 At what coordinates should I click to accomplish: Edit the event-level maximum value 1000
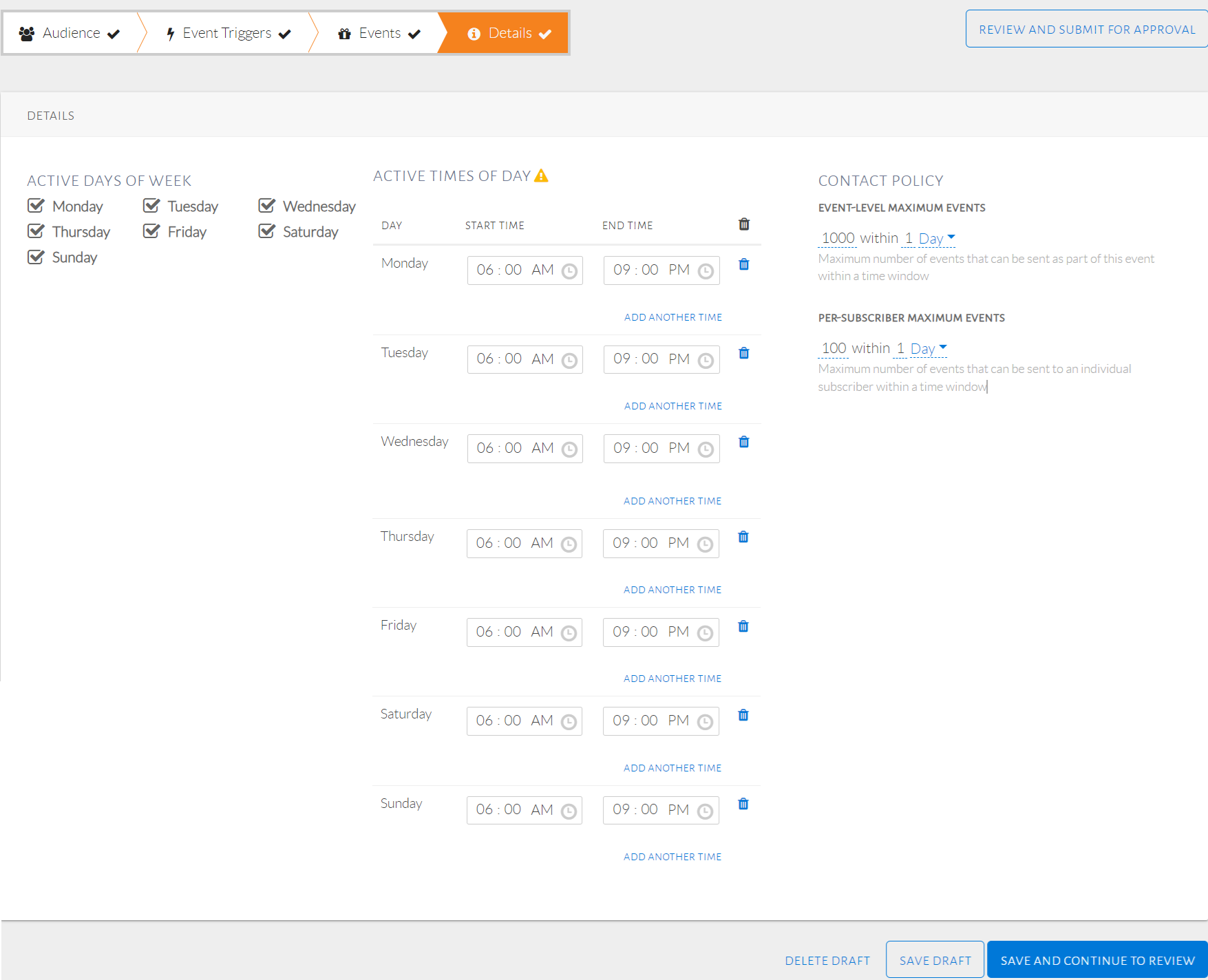[x=838, y=238]
